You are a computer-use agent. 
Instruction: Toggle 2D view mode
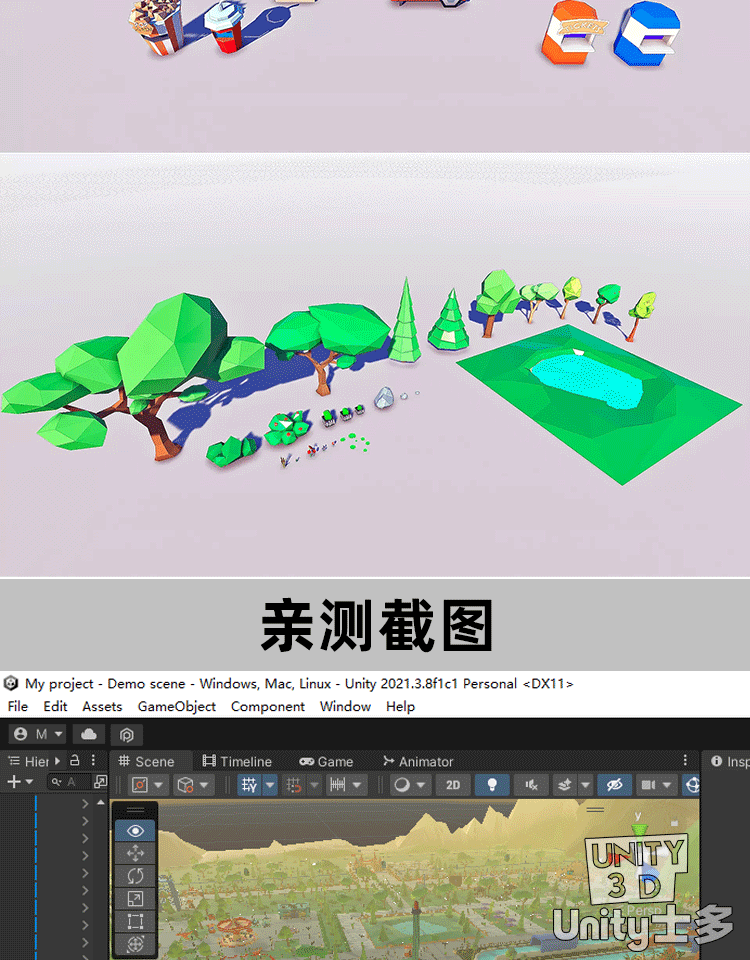[452, 785]
